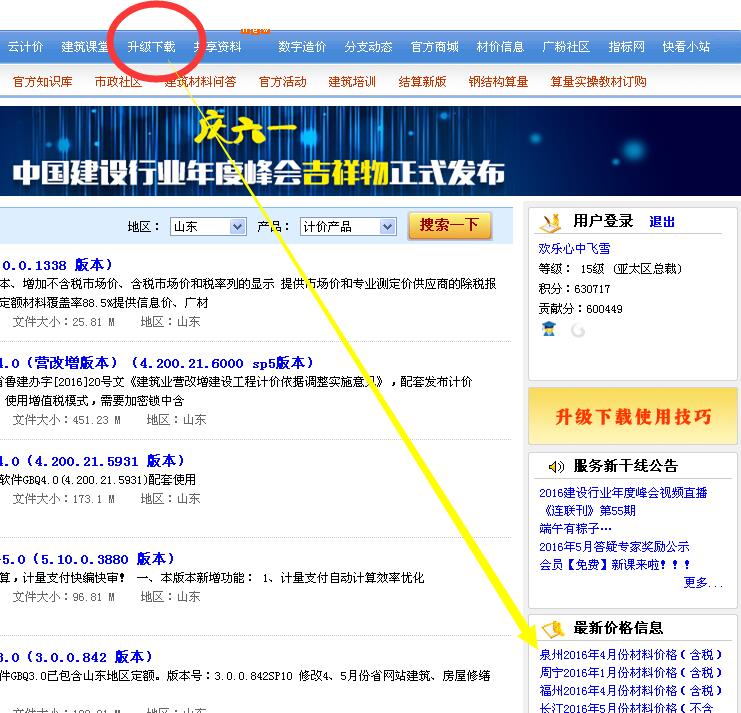Open the 0.0.1338 版本 download title
Image resolution: width=741 pixels, height=713 pixels.
pos(57,265)
